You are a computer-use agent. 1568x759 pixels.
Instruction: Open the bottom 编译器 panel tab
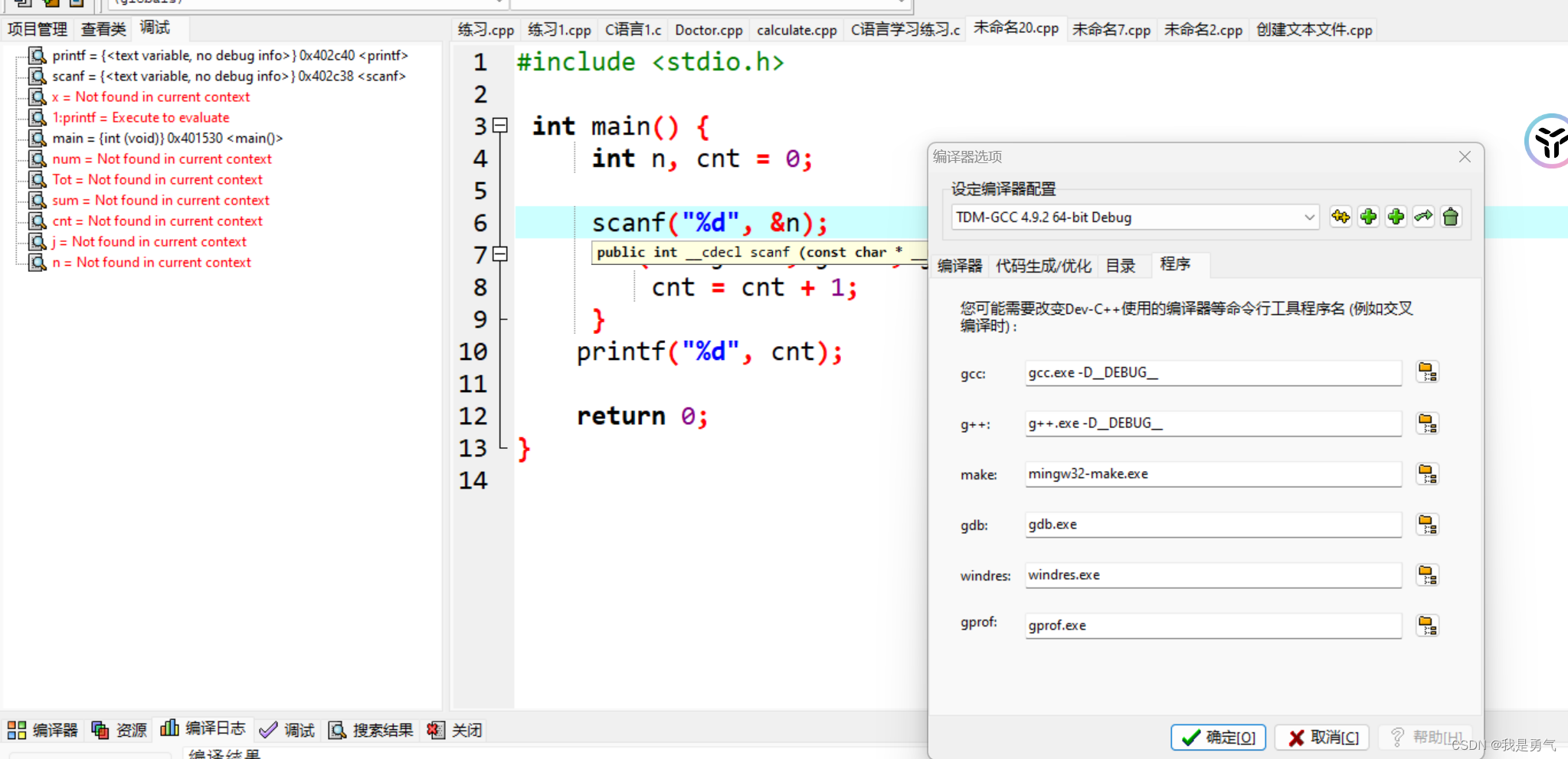pyautogui.click(x=43, y=730)
